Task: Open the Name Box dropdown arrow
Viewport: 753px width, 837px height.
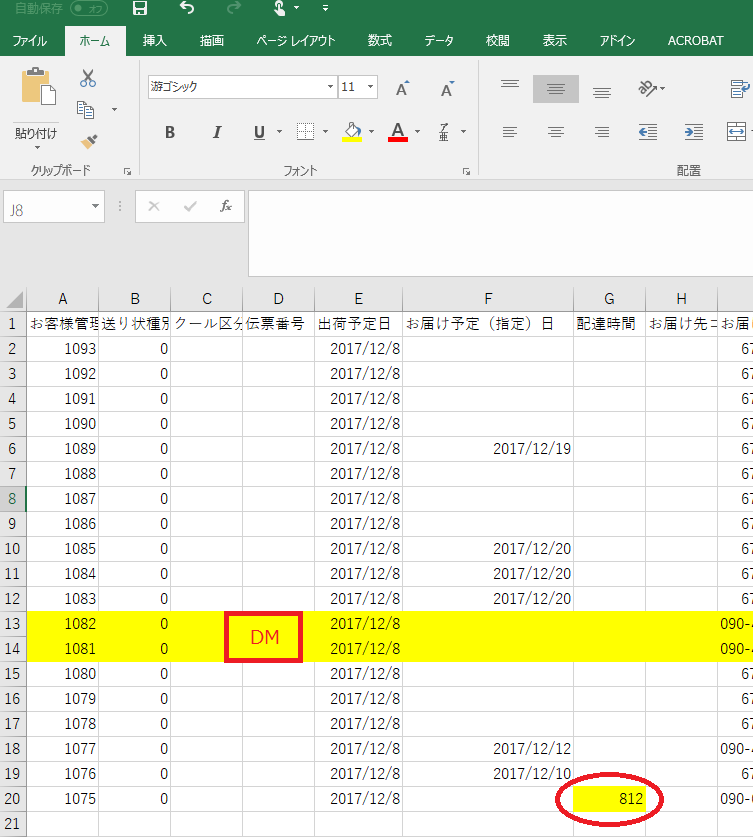Action: (95, 207)
